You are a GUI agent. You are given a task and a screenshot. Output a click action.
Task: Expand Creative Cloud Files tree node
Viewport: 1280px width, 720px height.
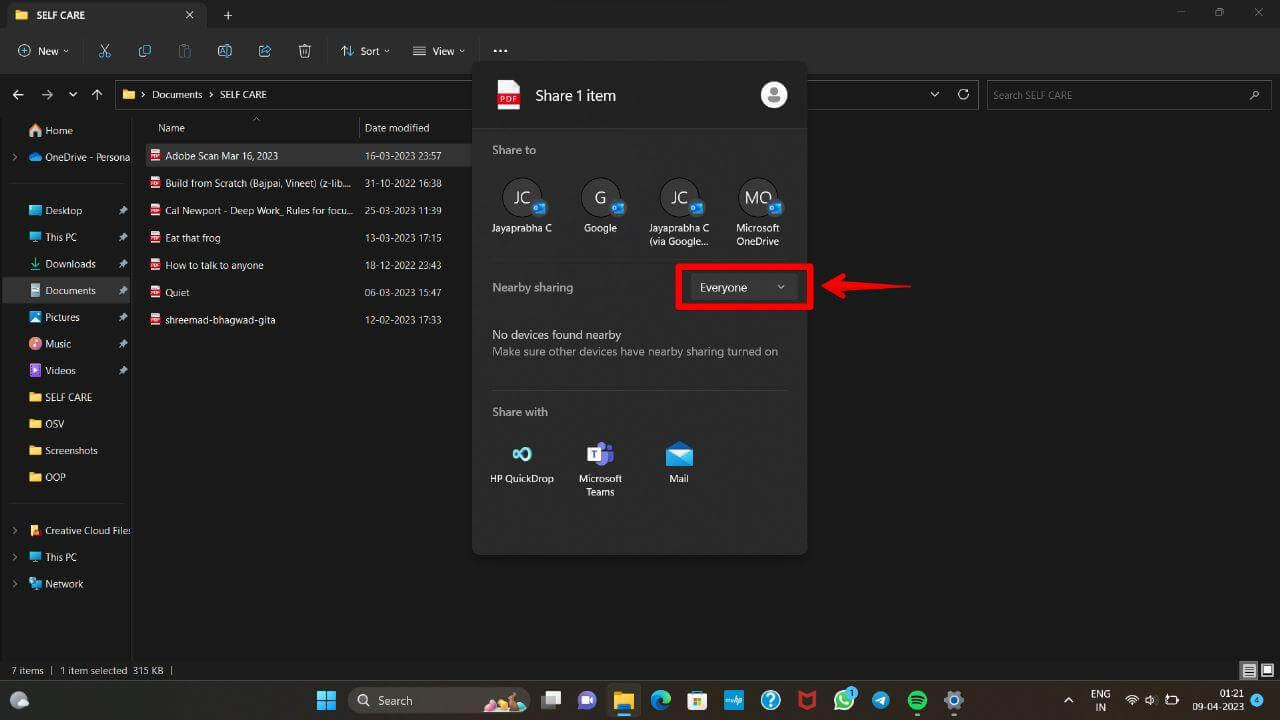coord(14,530)
